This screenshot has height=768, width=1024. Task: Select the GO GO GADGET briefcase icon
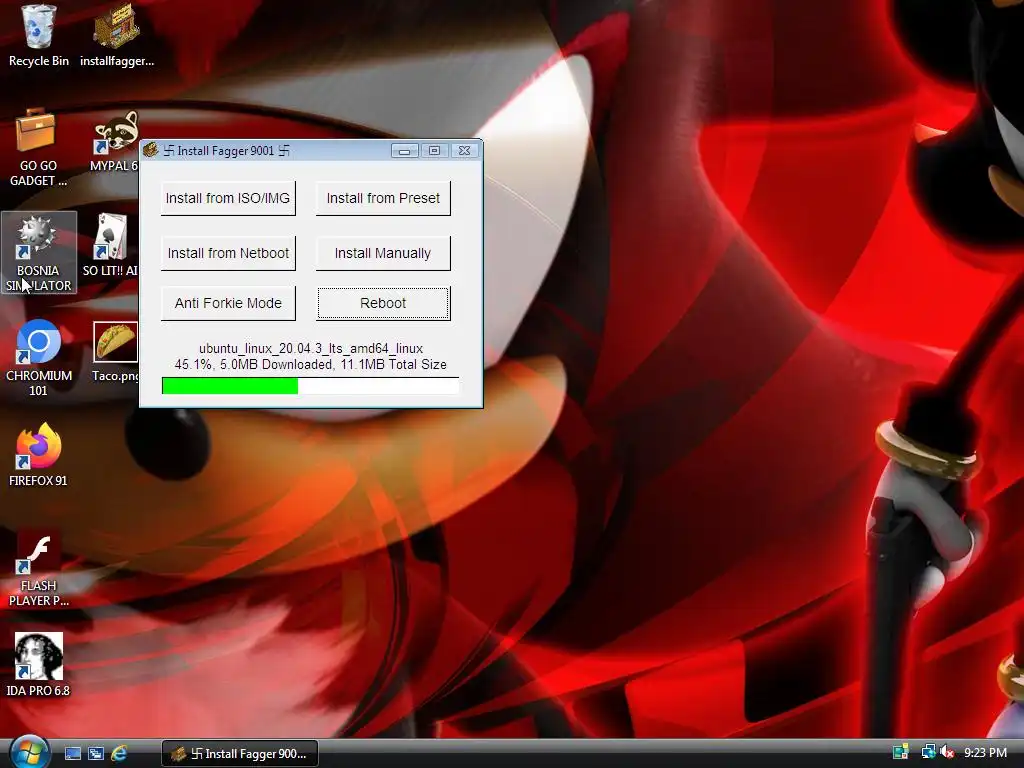pos(38,148)
